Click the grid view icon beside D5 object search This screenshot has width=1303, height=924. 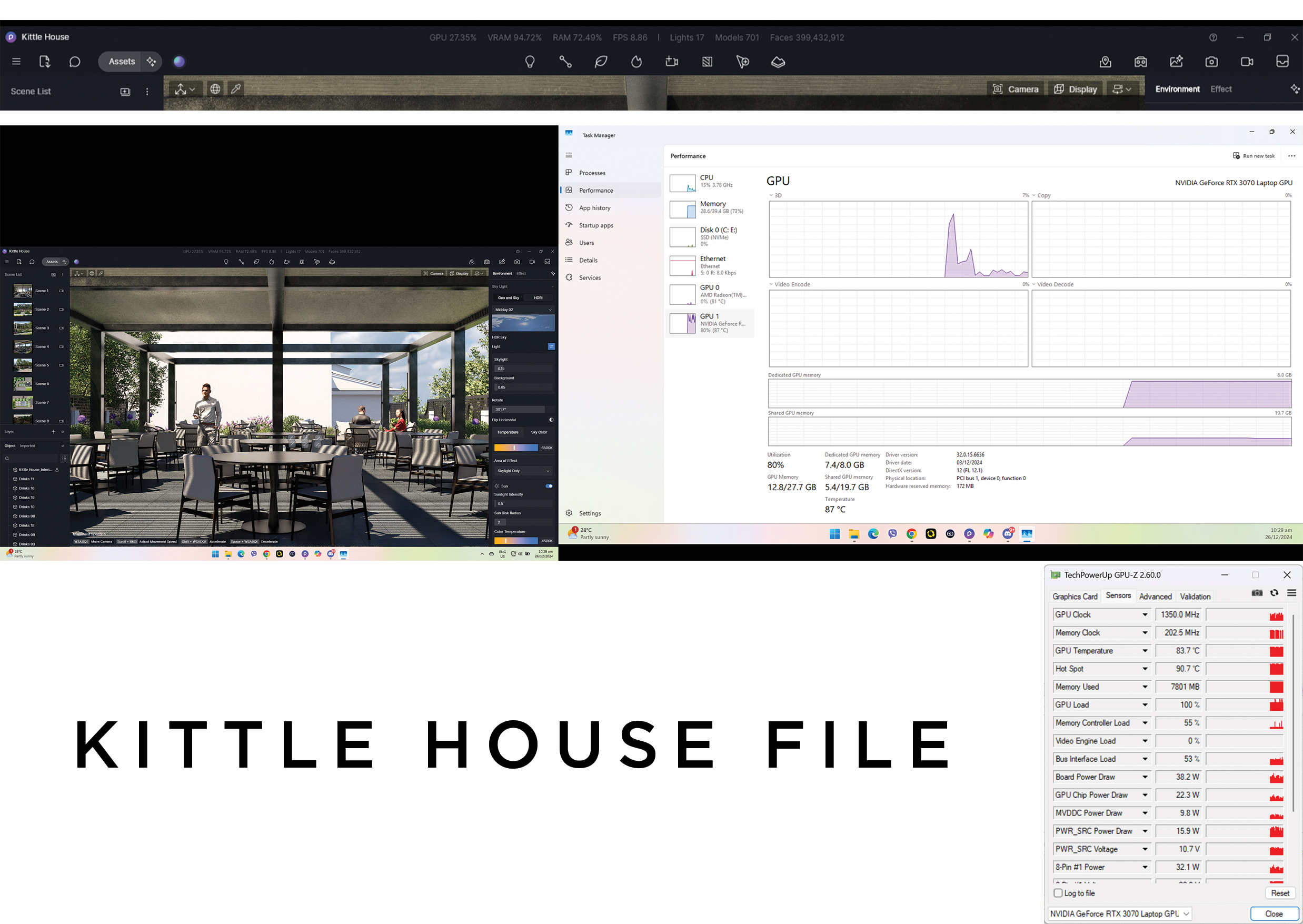[x=64, y=459]
